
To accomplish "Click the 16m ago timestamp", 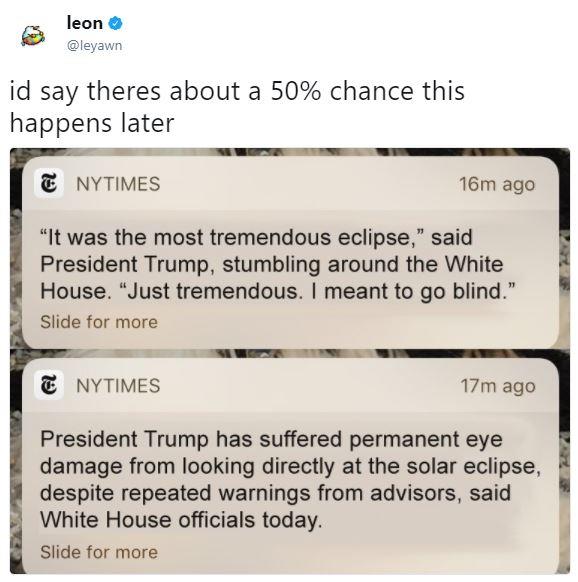I will 497,184.
